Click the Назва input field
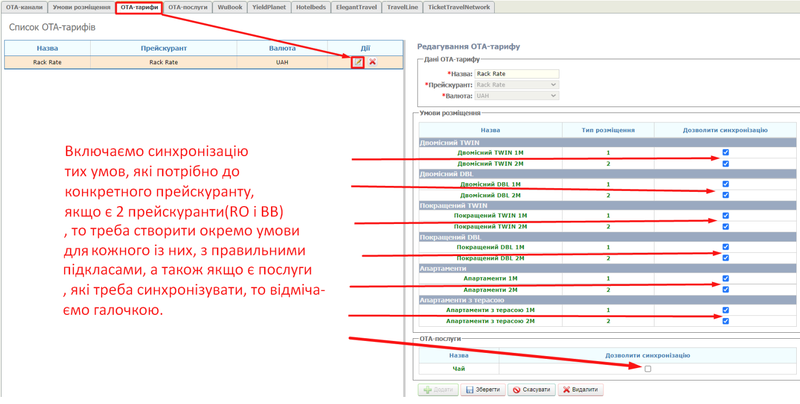The width and height of the screenshot is (800, 404). (516, 74)
